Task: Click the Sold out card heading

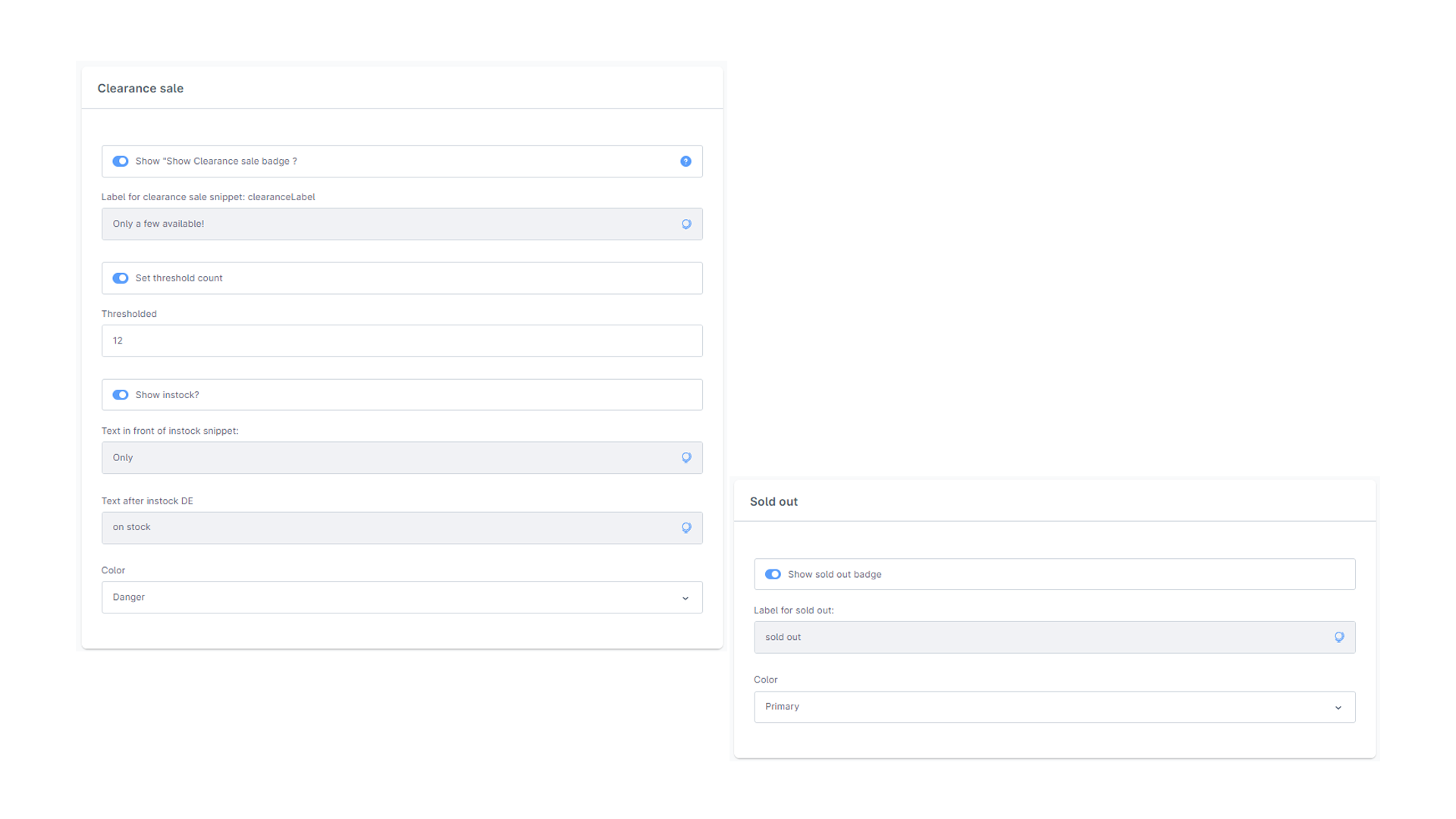Action: (773, 502)
